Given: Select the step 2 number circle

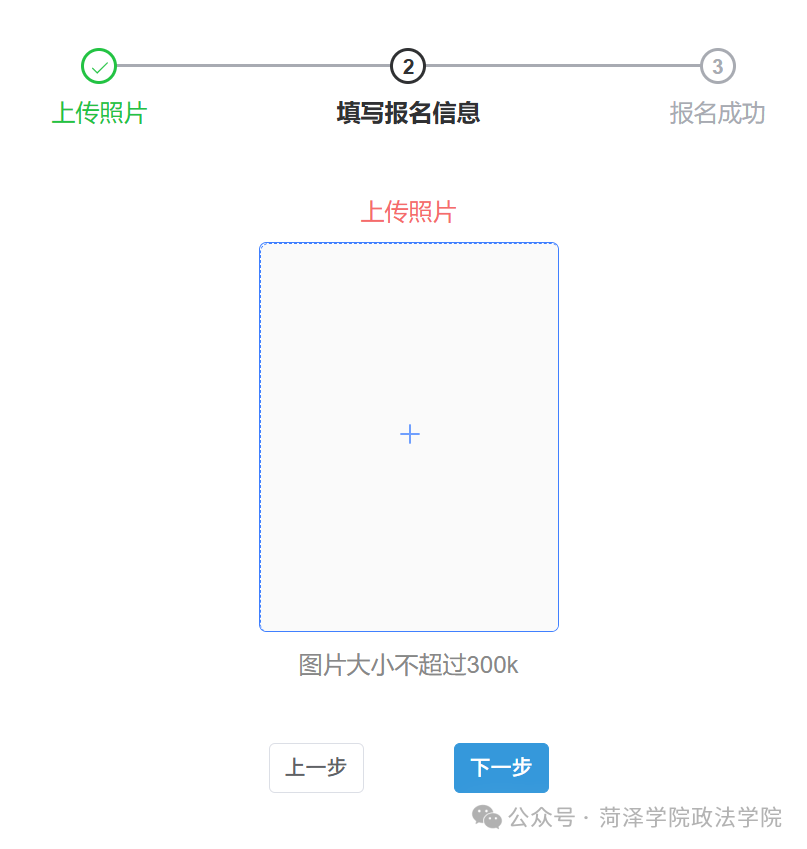Looking at the screenshot, I should 408,66.
